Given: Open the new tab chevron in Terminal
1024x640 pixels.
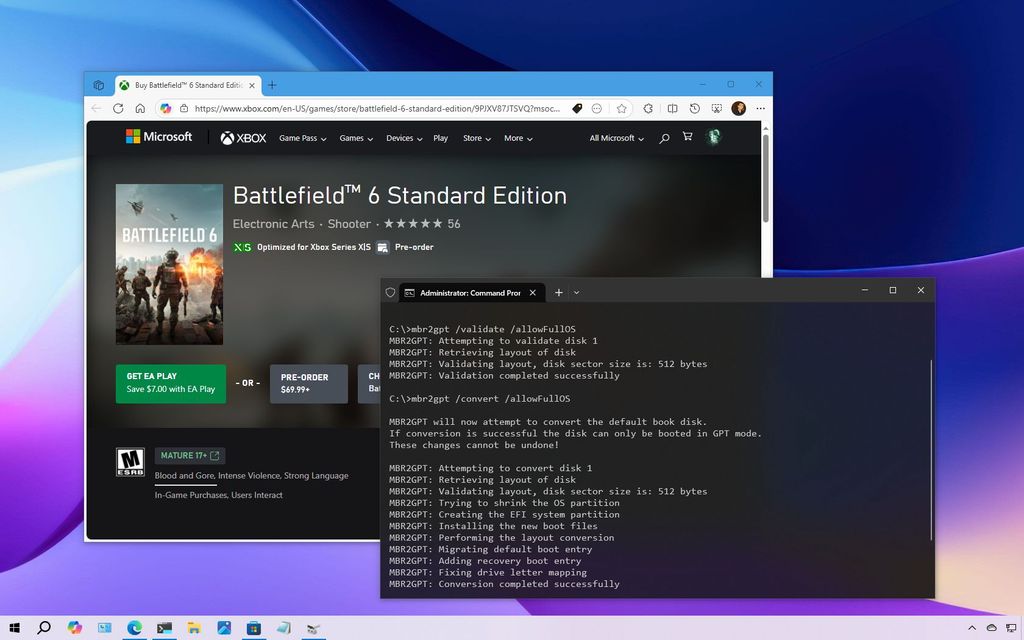Looking at the screenshot, I should point(576,292).
